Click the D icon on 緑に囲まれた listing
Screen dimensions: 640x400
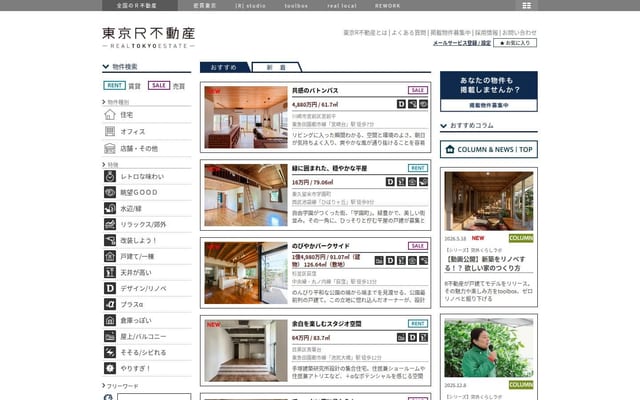point(390,182)
